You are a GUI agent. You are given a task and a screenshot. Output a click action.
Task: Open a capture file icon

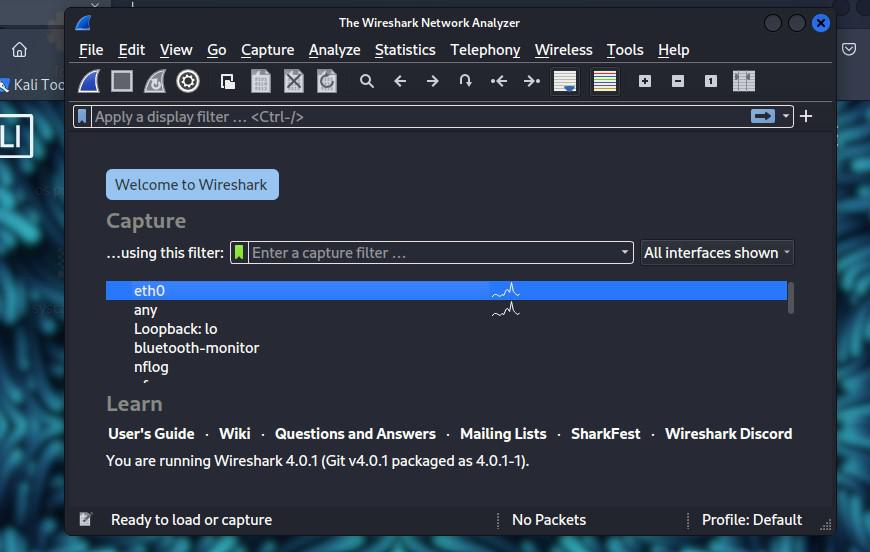coord(227,82)
